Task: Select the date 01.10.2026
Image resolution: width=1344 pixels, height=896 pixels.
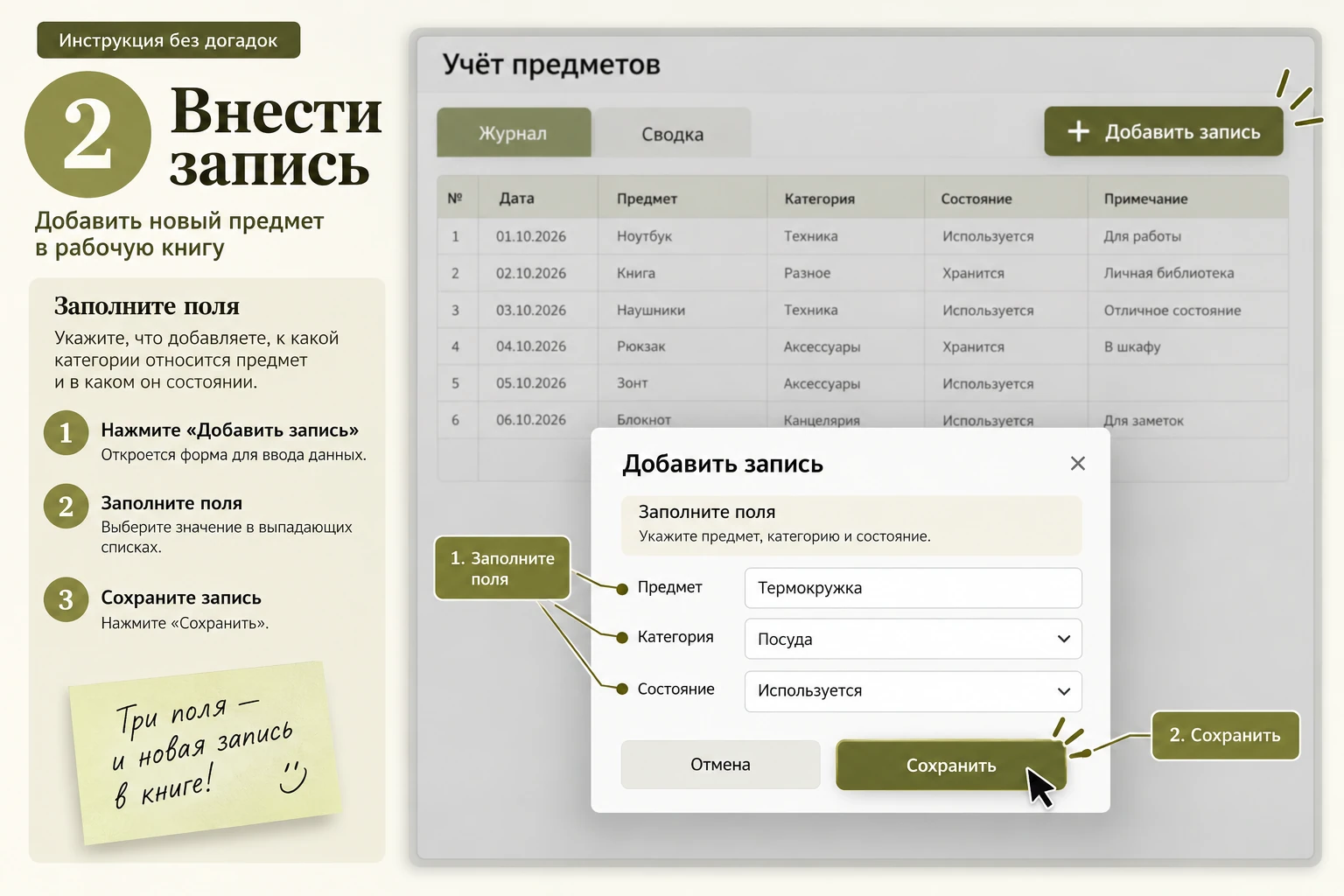Action: click(x=531, y=236)
